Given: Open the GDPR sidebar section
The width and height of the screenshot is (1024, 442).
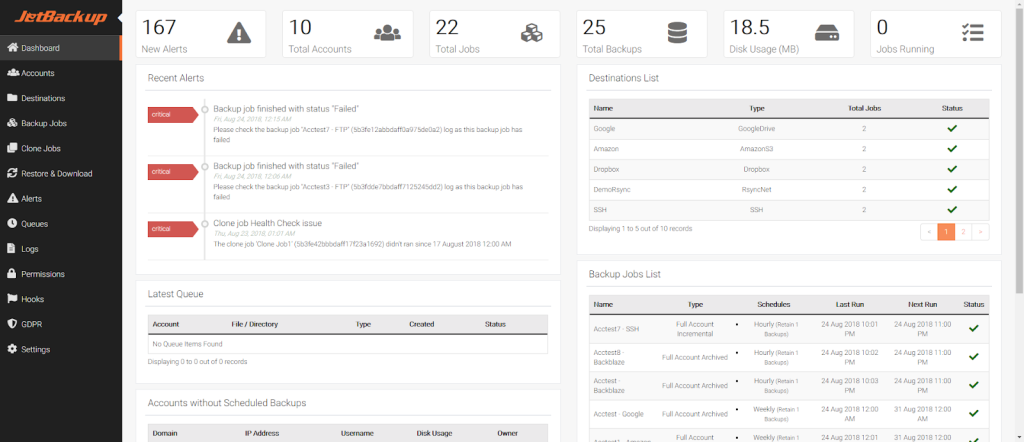Looking at the screenshot, I should point(32,324).
